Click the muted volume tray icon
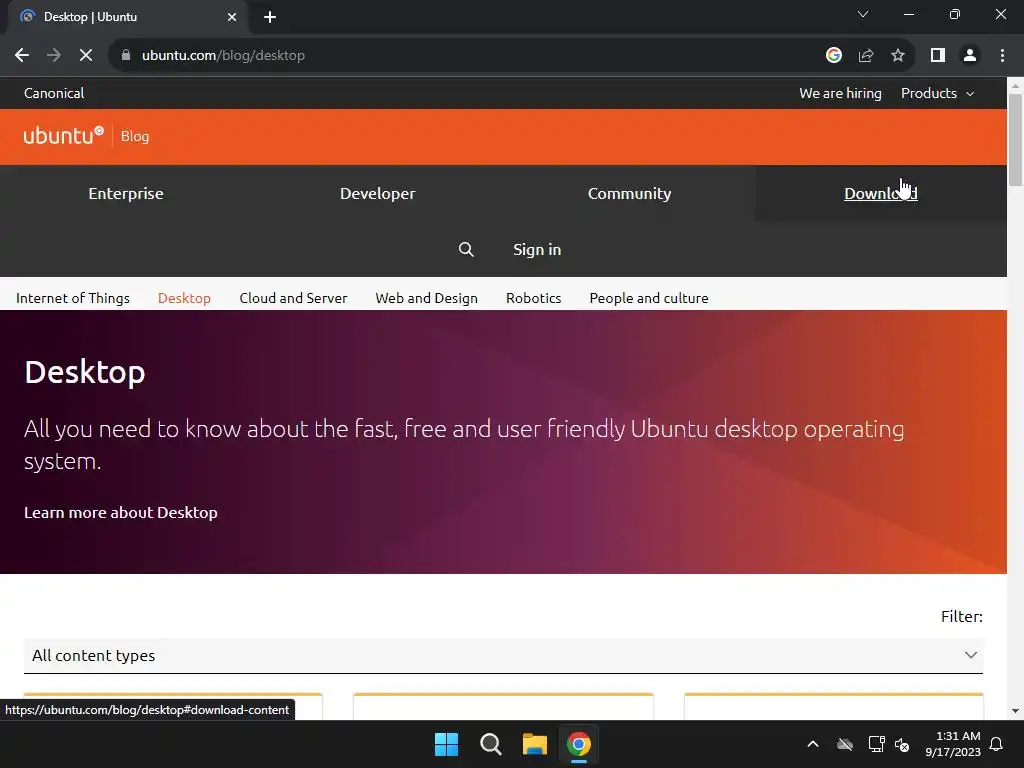The image size is (1024, 768). [902, 744]
